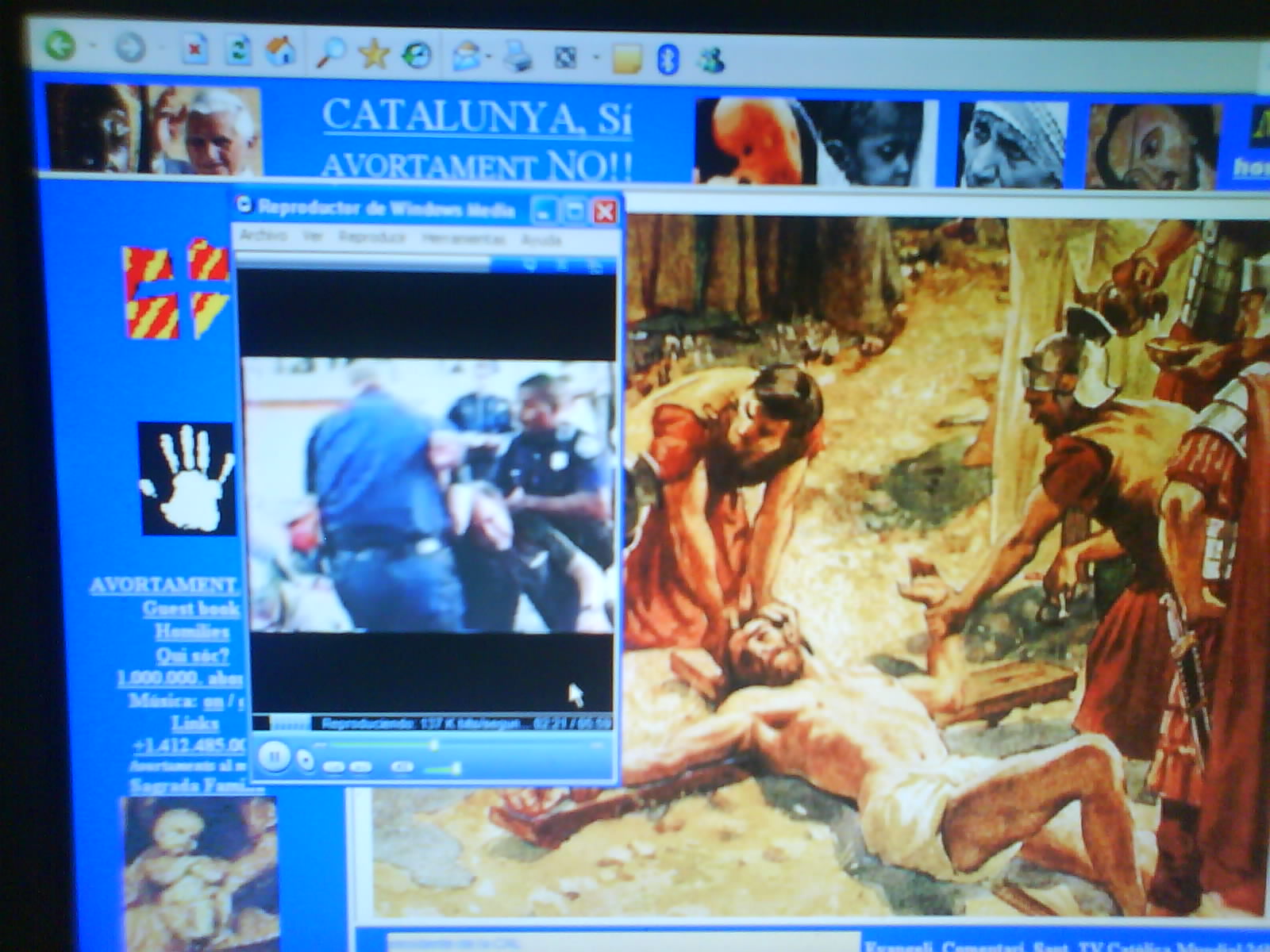
Task: Open the Ver menu in Windows Media Player
Action: click(313, 236)
